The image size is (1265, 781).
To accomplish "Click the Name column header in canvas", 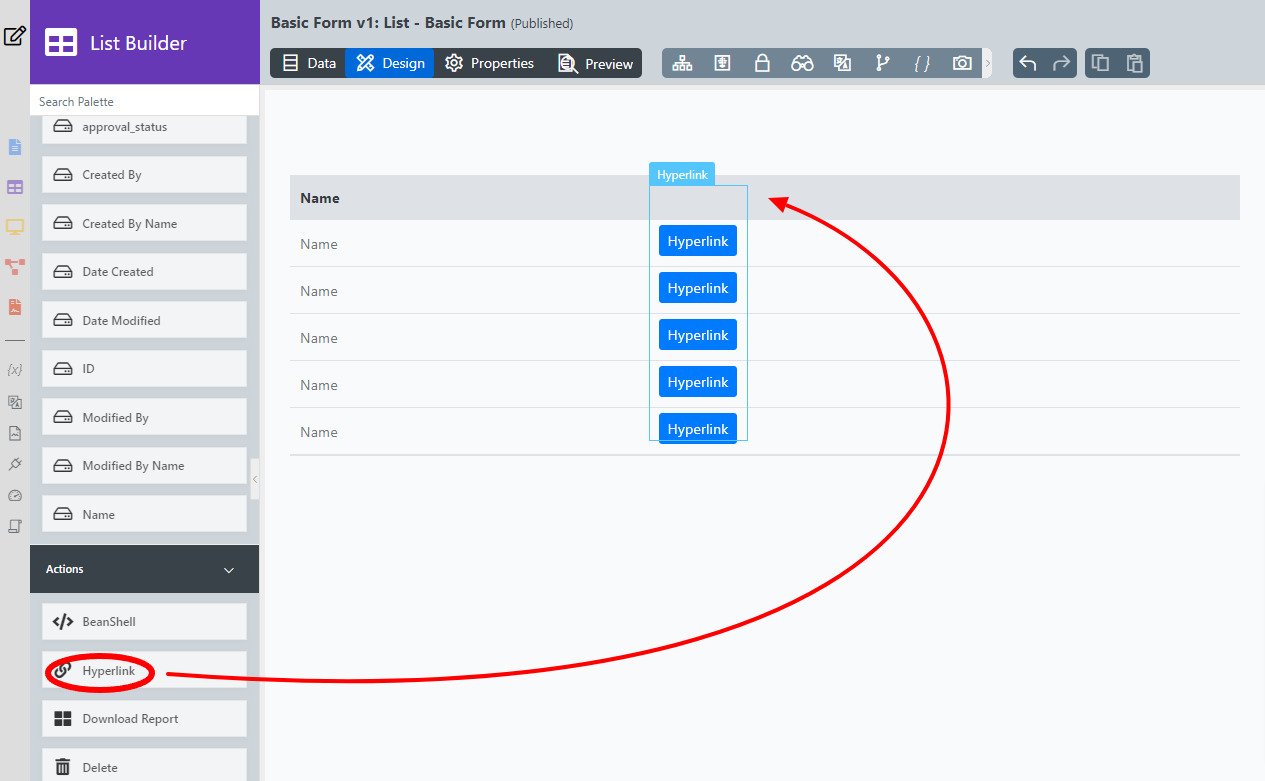I will tap(320, 198).
